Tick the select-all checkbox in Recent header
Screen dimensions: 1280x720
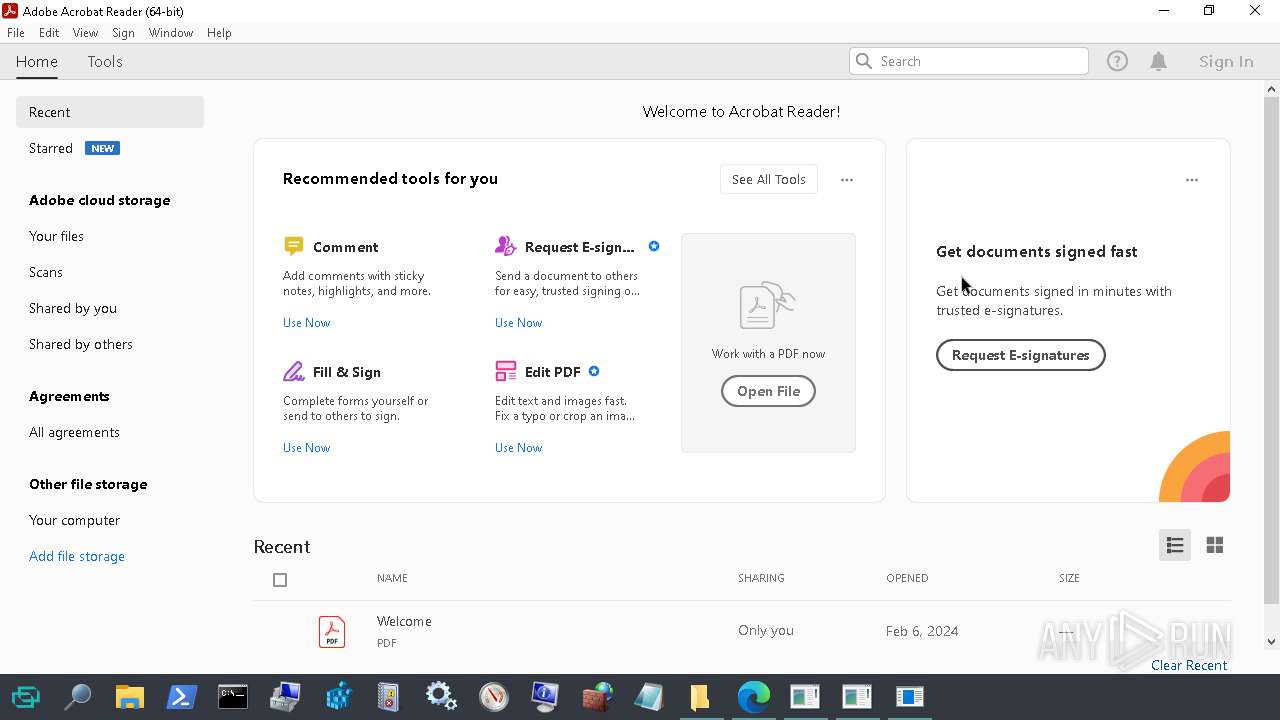pos(280,580)
